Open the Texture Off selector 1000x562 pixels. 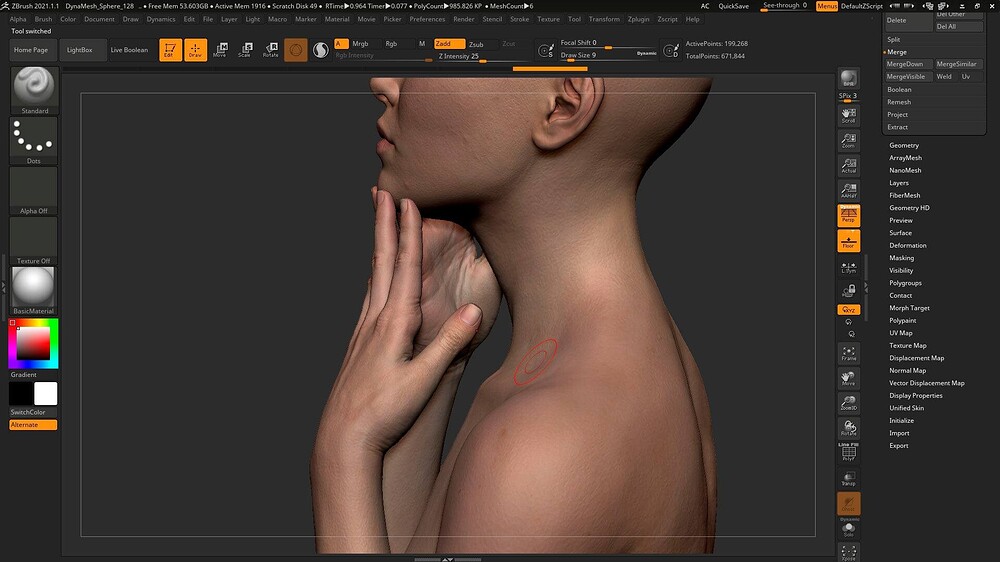coord(34,240)
